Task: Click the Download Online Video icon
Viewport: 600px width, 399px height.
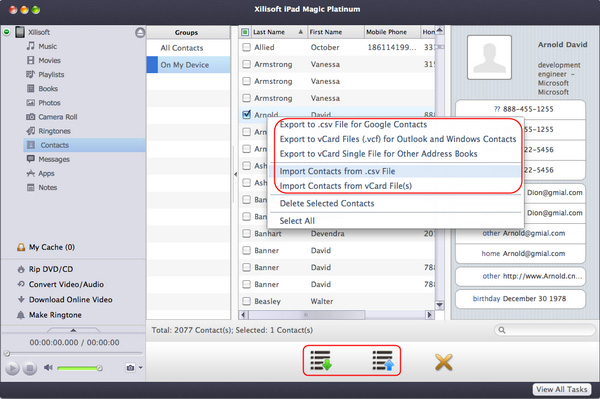Action: click(x=21, y=300)
